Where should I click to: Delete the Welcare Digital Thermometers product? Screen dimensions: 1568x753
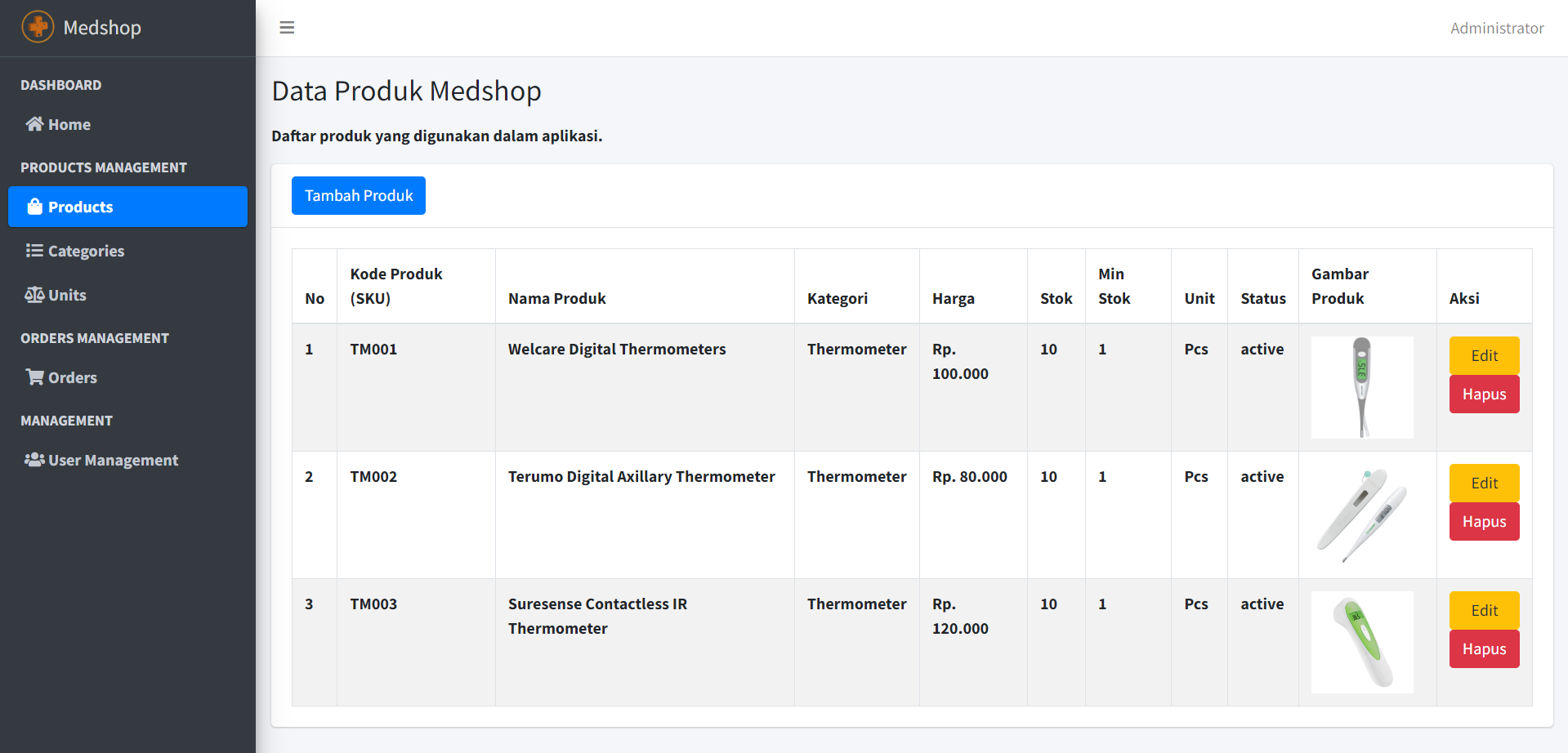[x=1484, y=394]
